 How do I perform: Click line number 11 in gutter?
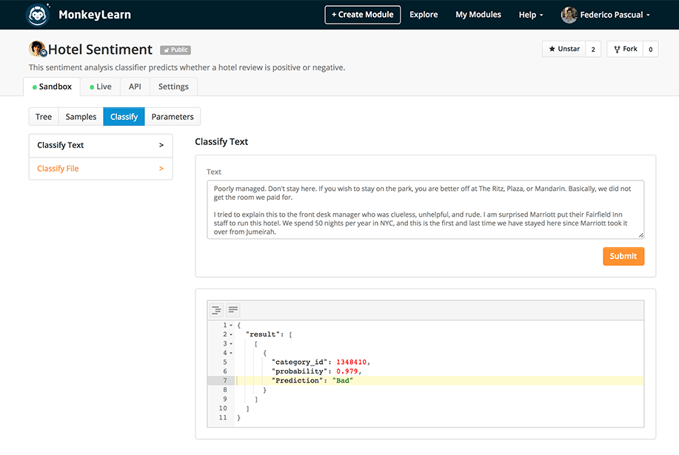click(x=223, y=418)
